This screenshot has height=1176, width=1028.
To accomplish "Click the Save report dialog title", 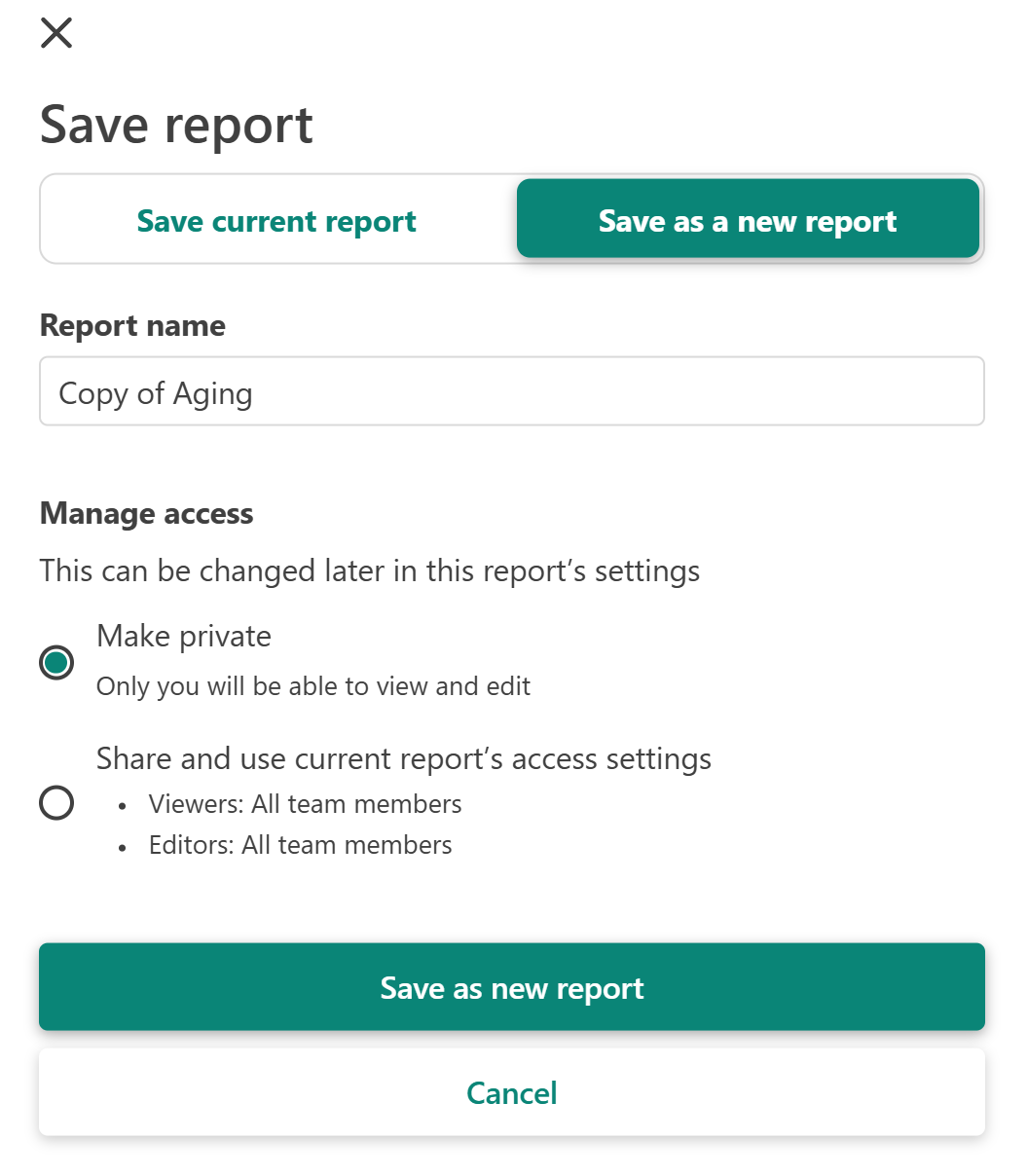I will tap(176, 124).
